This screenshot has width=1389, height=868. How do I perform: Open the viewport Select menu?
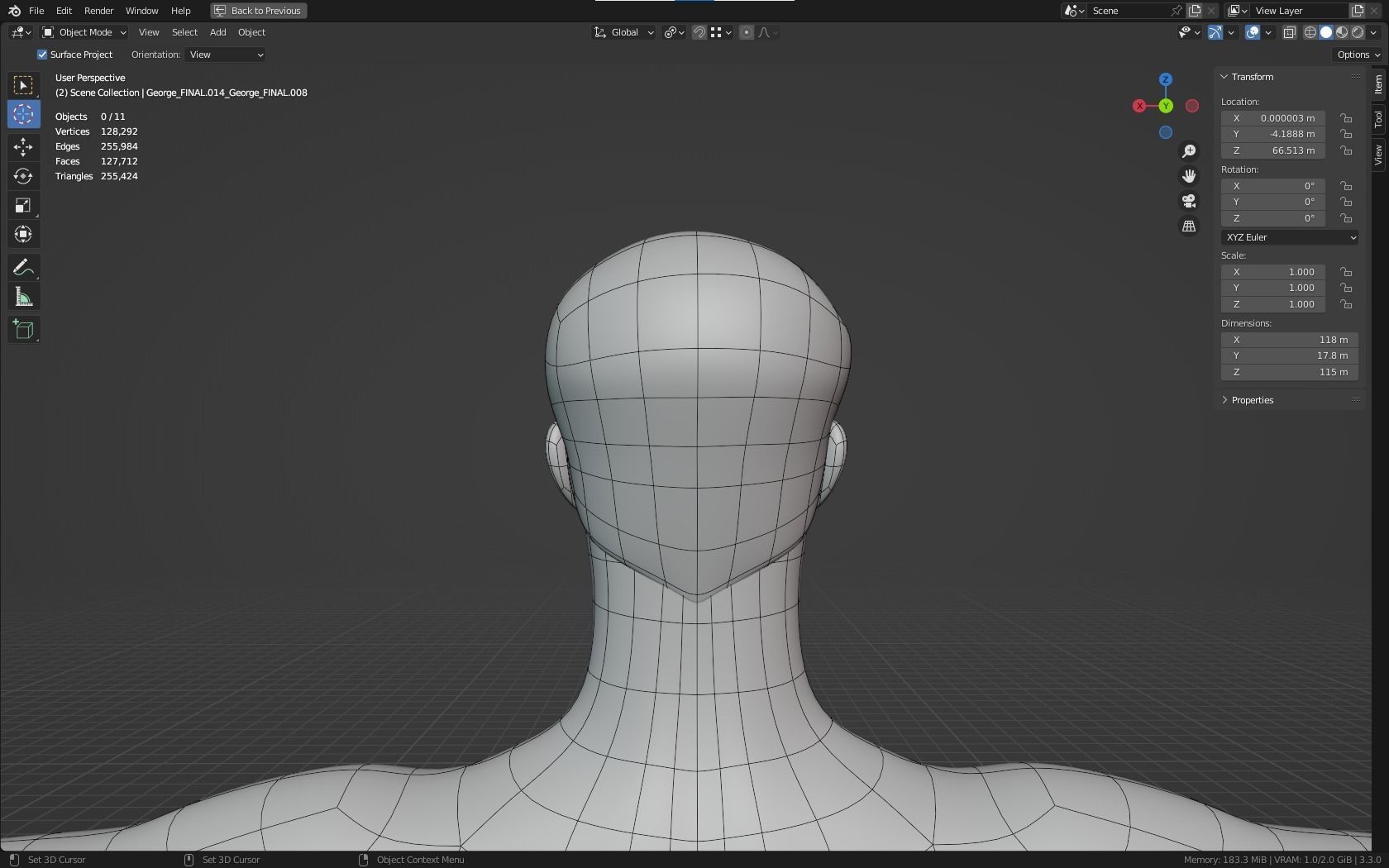point(184,32)
